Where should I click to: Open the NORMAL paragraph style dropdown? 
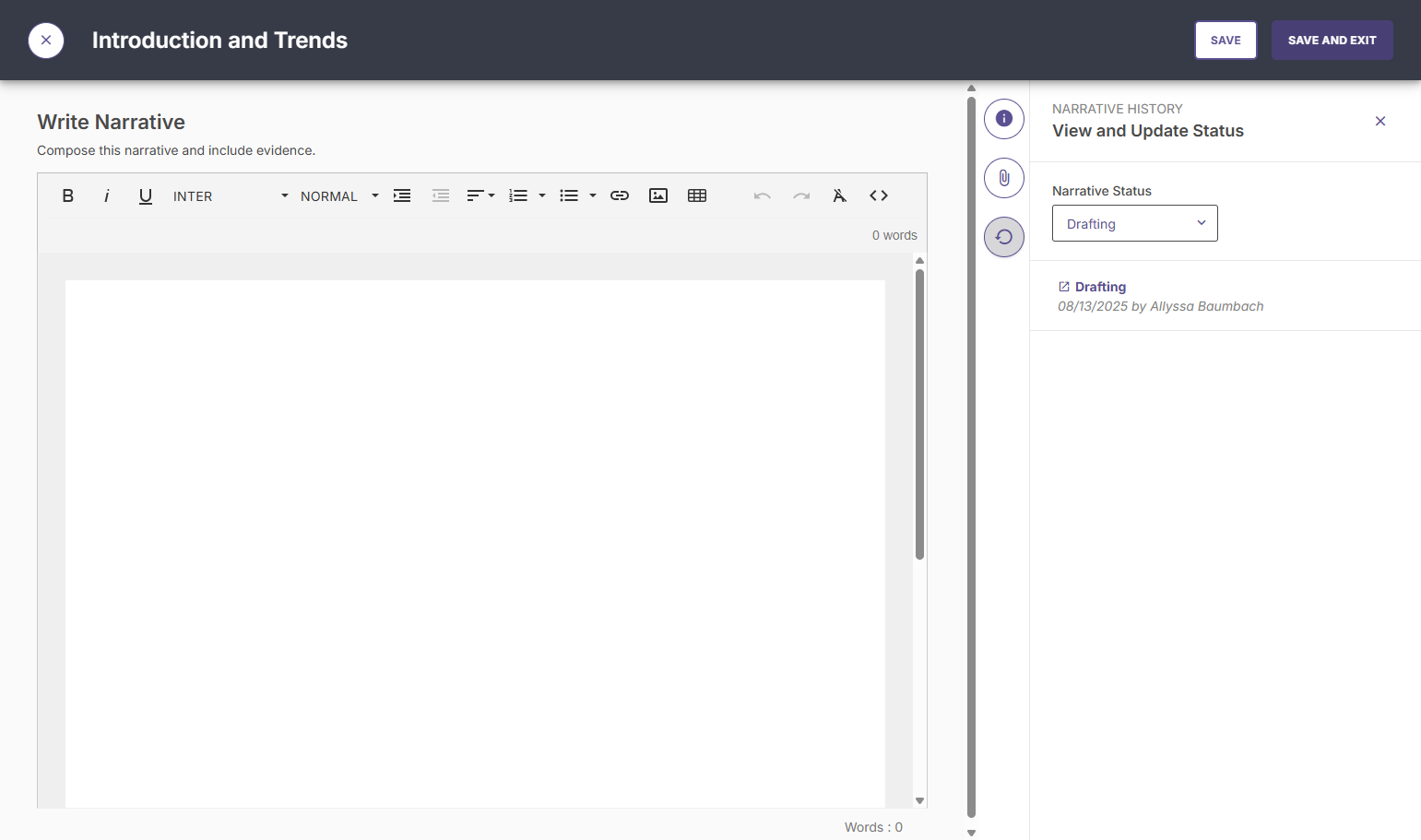339,195
